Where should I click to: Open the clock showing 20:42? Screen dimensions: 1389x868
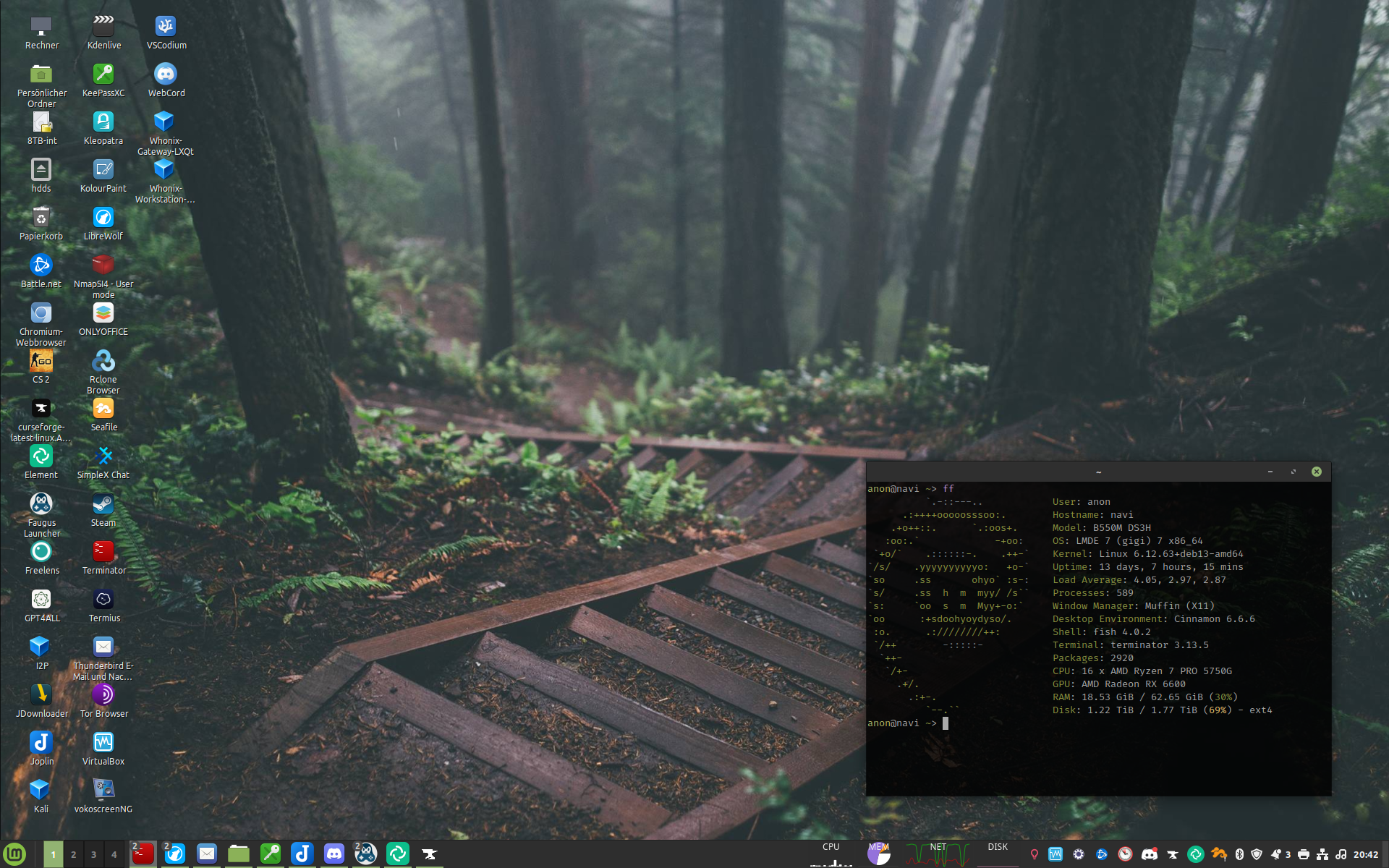[1366, 854]
